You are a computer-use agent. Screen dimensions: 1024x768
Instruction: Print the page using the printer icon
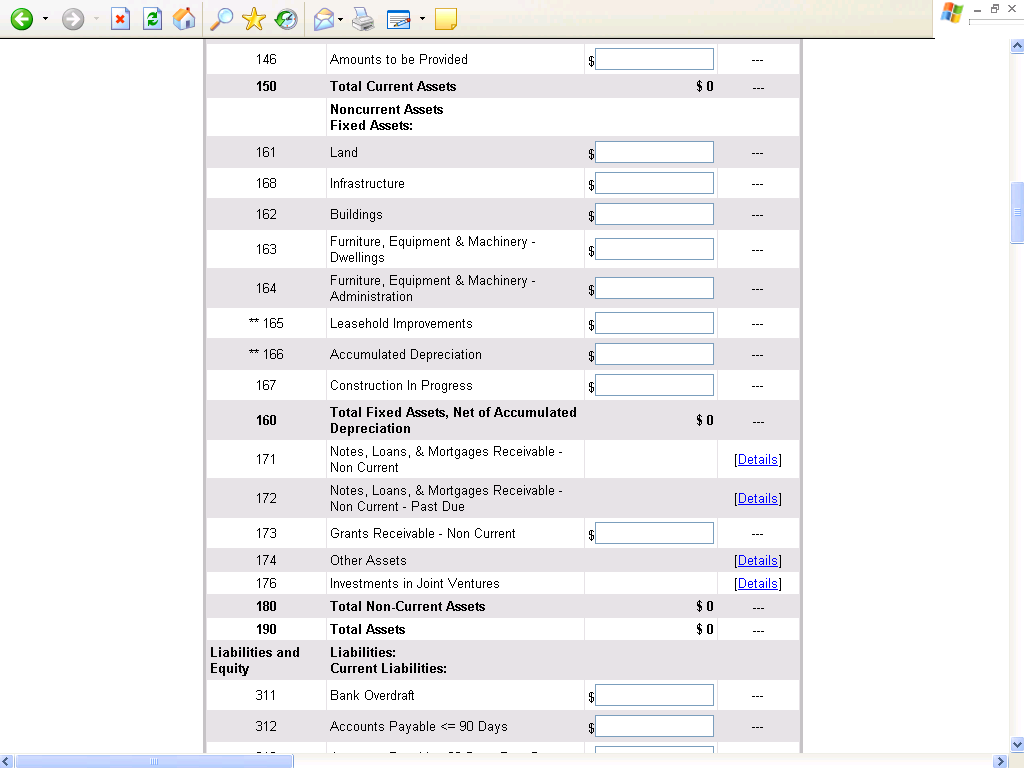363,19
